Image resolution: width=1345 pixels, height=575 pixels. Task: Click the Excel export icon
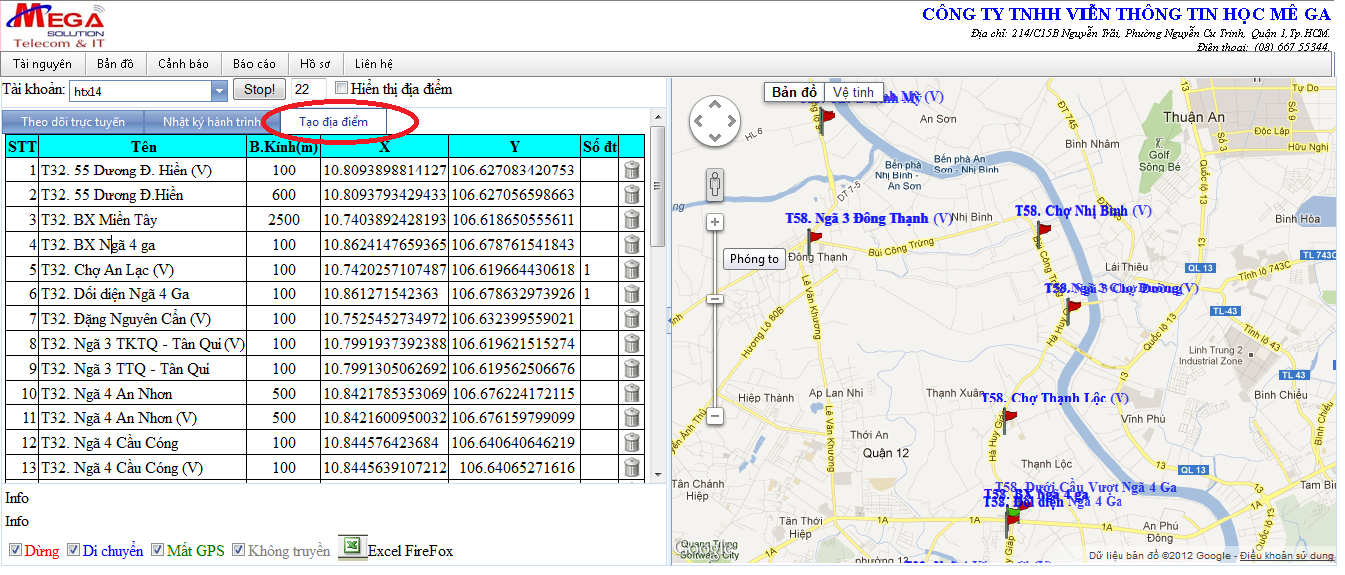point(351,547)
